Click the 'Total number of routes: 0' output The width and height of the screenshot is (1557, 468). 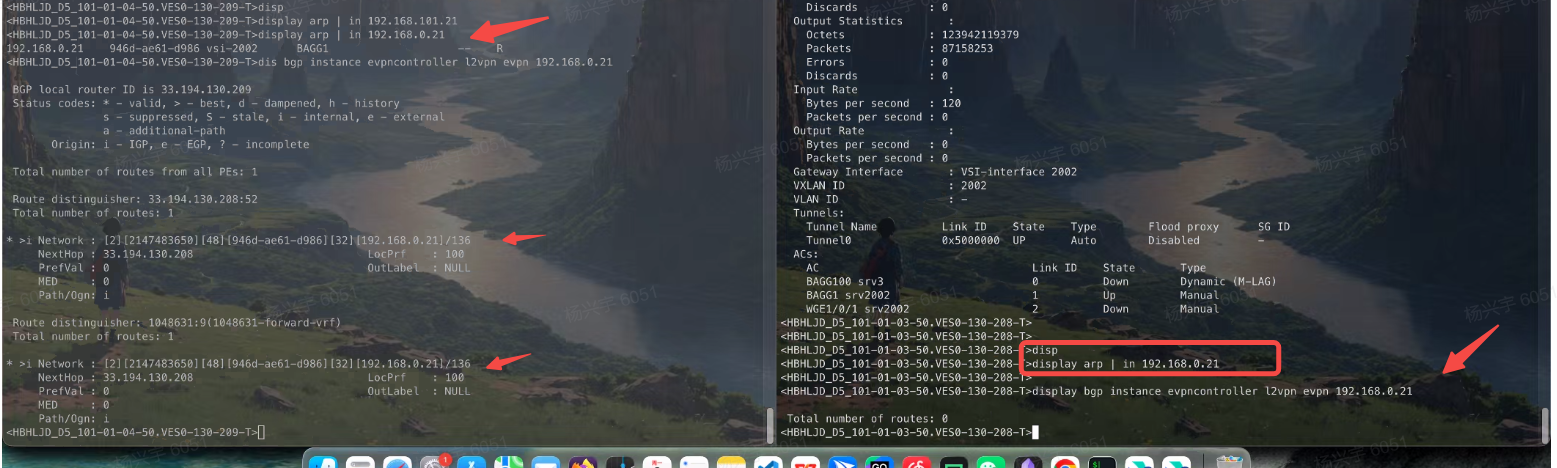[867, 418]
